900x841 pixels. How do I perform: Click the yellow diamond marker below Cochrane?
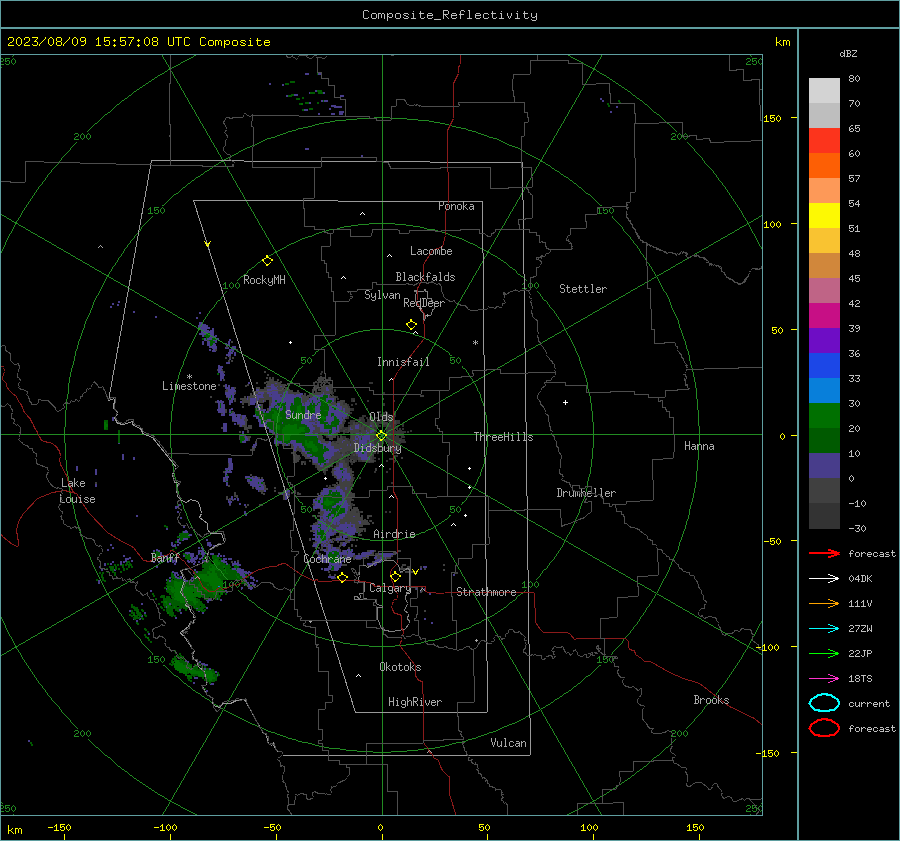(342, 577)
